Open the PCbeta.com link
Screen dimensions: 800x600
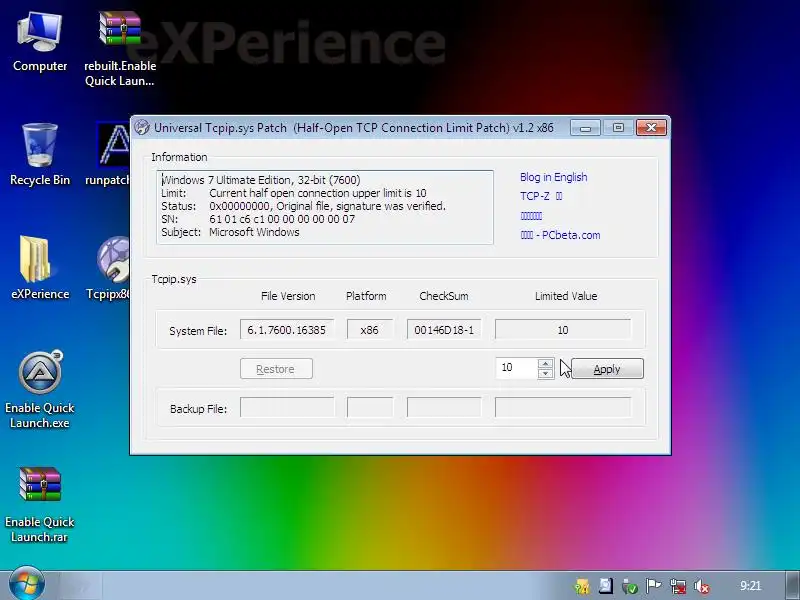(x=560, y=235)
